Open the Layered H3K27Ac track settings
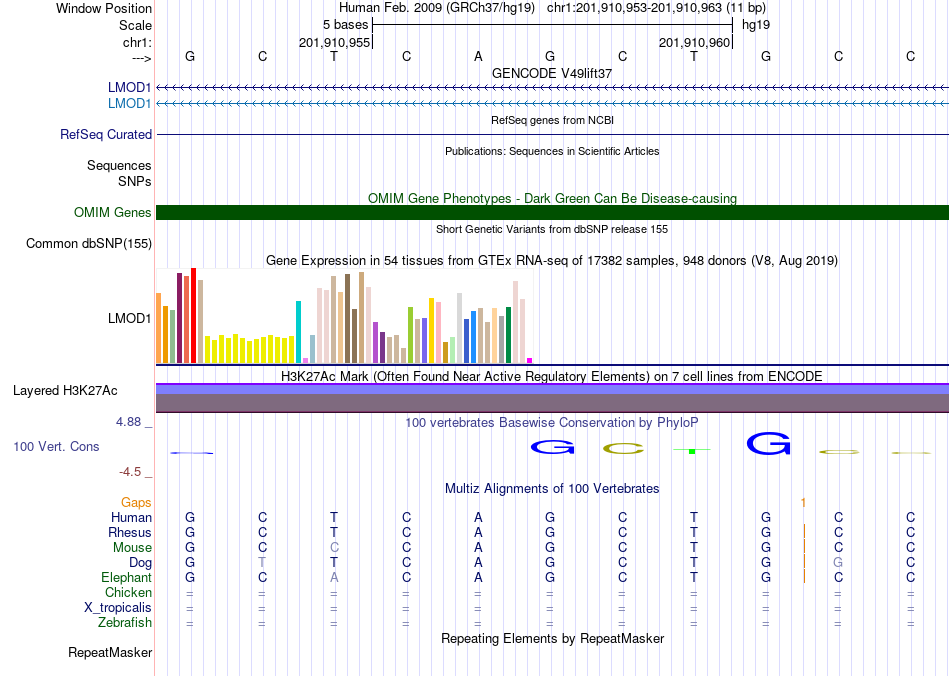 click(x=65, y=391)
